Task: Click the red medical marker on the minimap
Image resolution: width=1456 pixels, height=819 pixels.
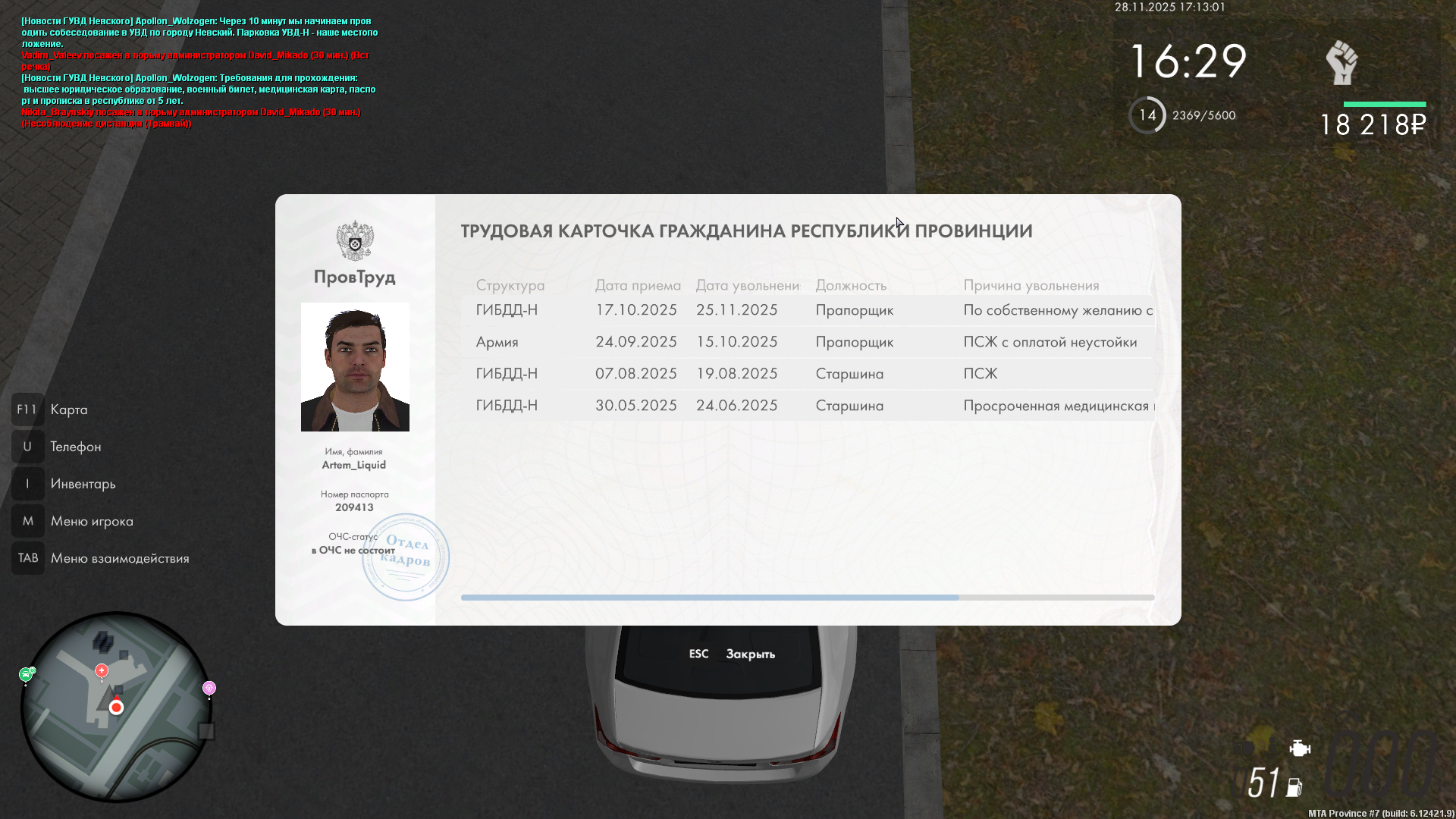Action: [102, 671]
